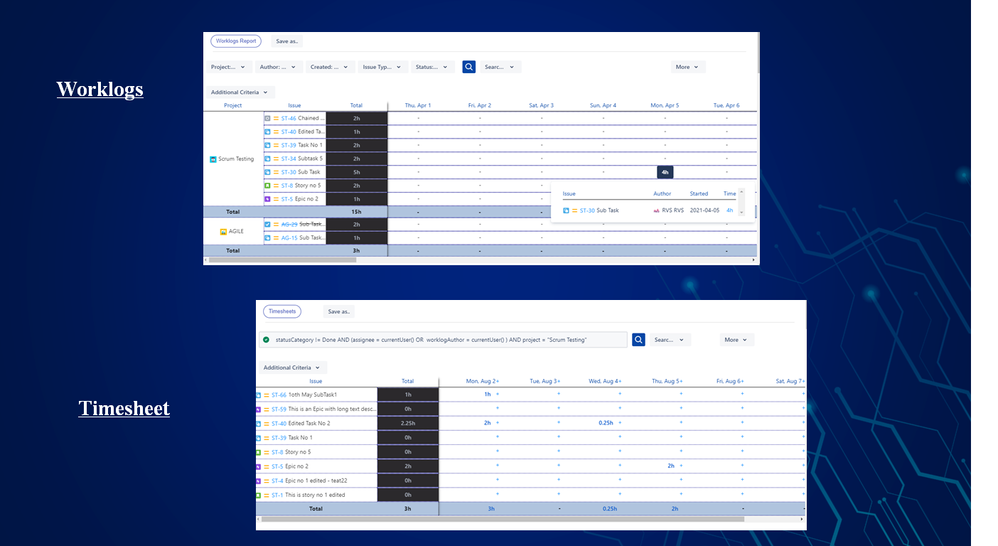The width and height of the screenshot is (998, 546).
Task: Open the Status filter dropdown
Action: coord(432,67)
